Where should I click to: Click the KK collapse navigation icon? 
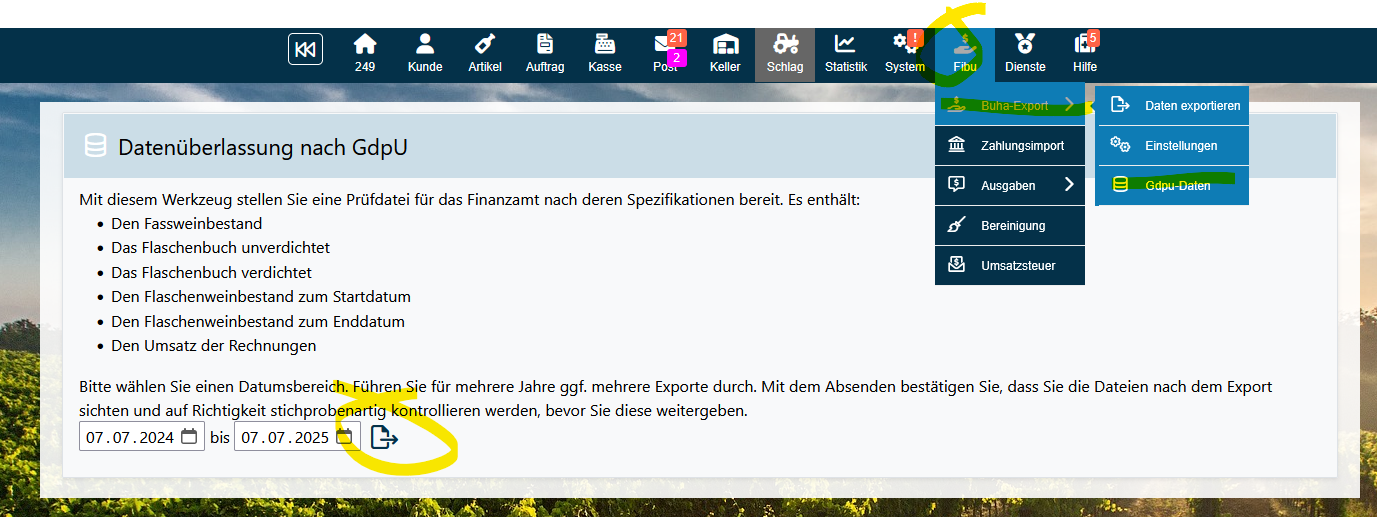pyautogui.click(x=305, y=49)
